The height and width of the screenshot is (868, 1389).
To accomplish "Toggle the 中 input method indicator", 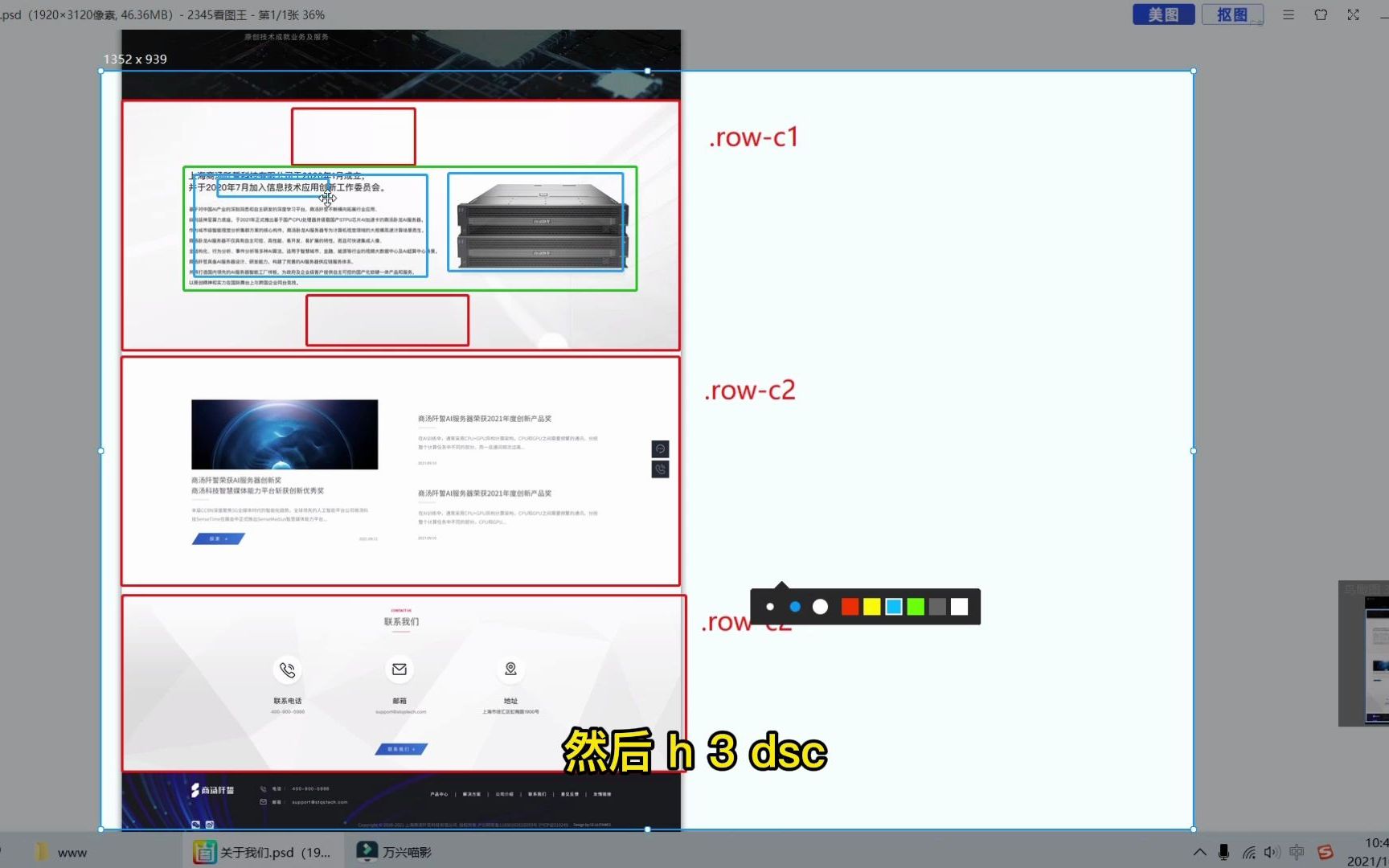I will 1297,852.
